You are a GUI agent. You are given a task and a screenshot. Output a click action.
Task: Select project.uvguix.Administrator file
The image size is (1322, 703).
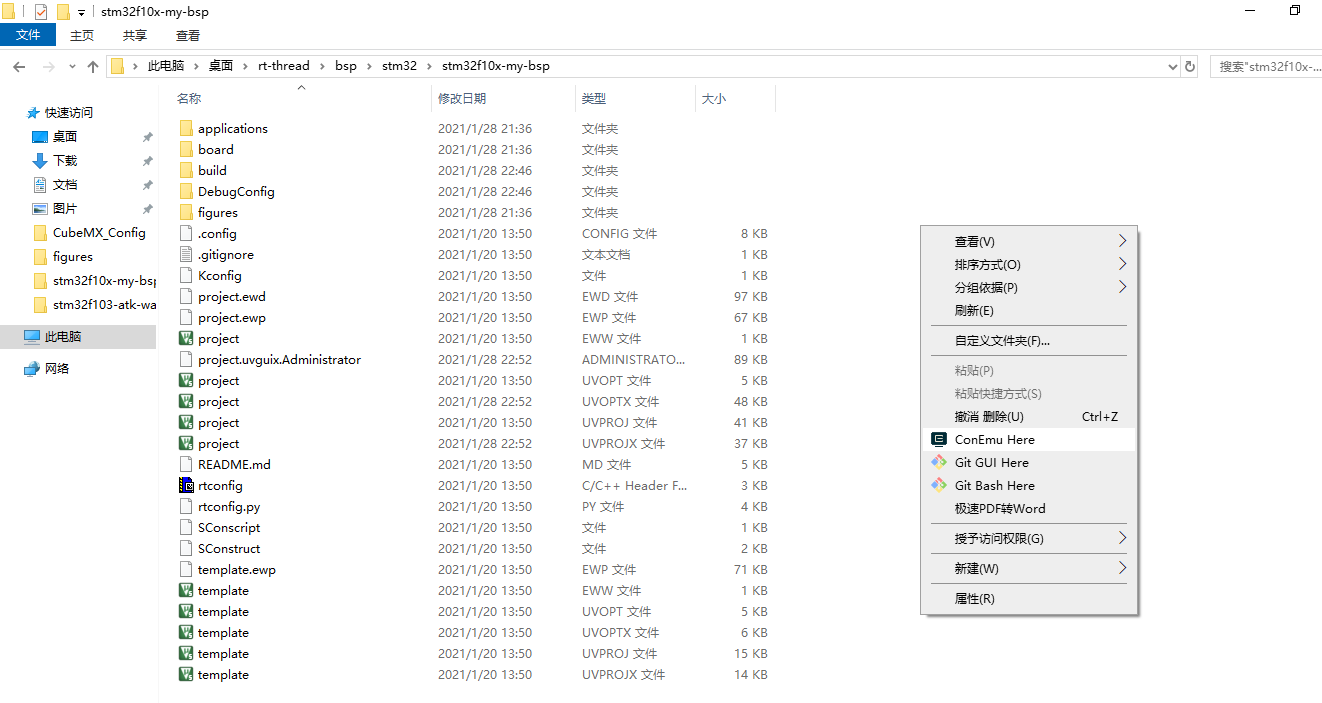point(279,359)
